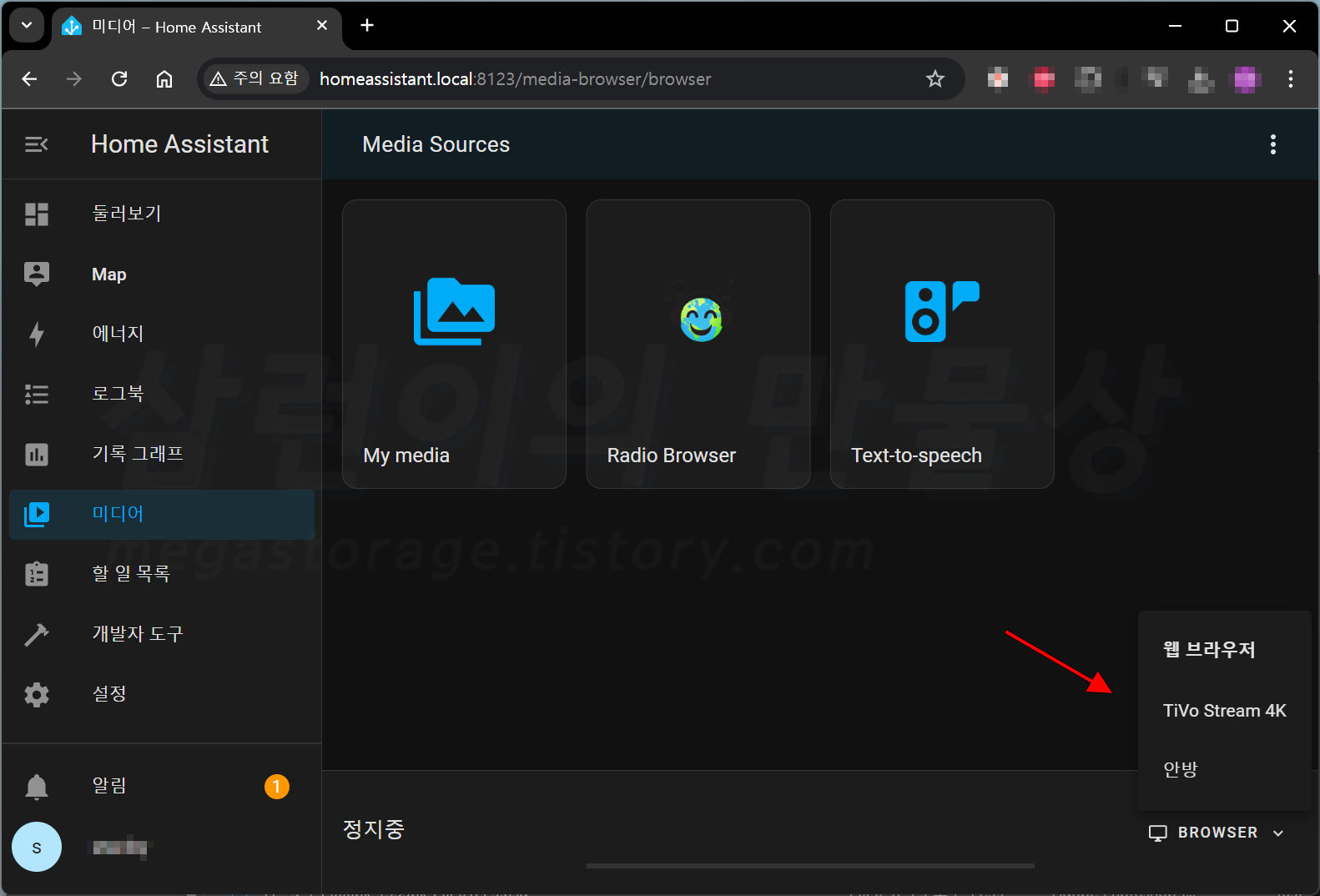Click the 주의 요함 security warning chip
The height and width of the screenshot is (896, 1320).
pos(254,79)
